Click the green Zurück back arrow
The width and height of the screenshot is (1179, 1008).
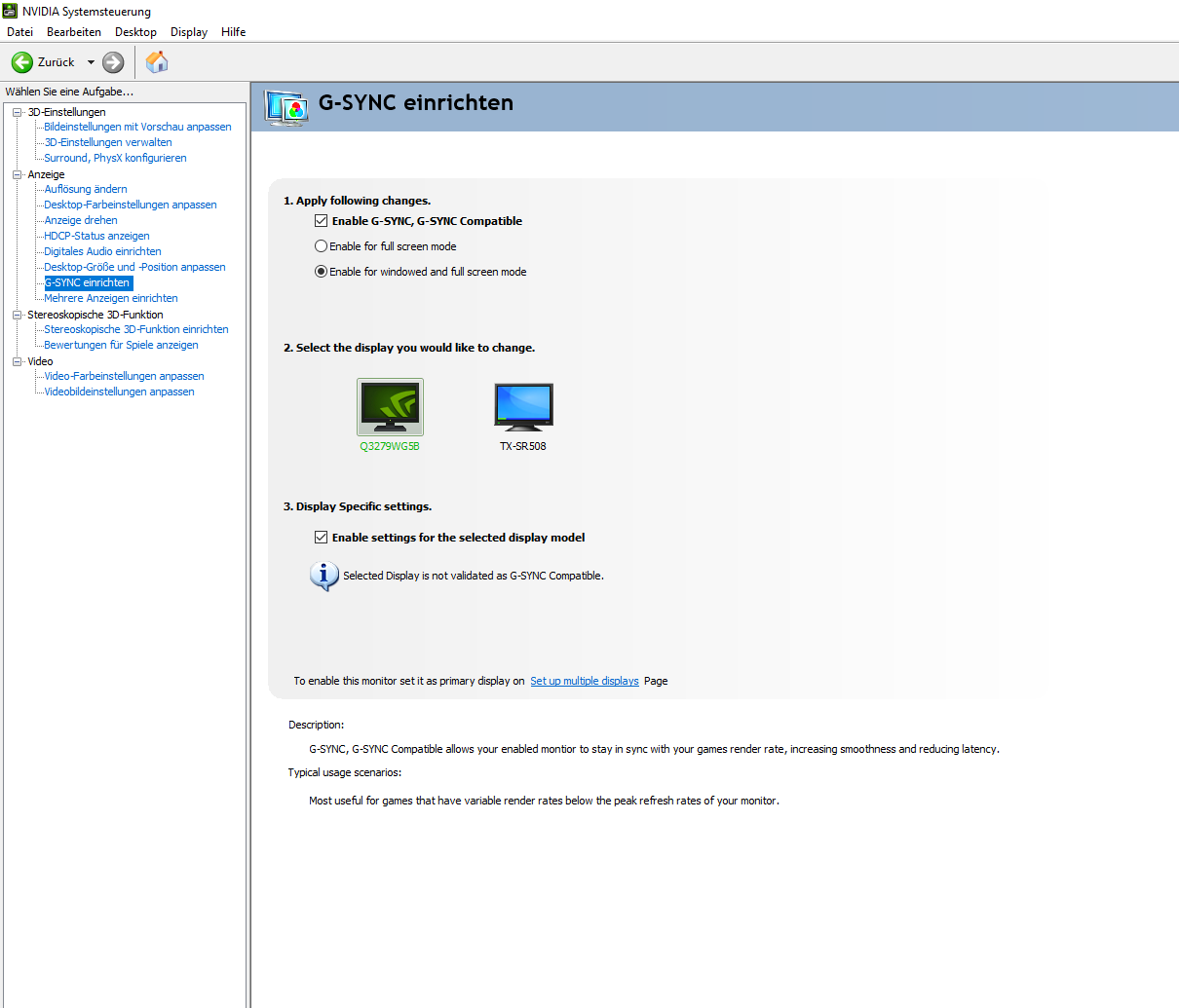click(x=21, y=62)
